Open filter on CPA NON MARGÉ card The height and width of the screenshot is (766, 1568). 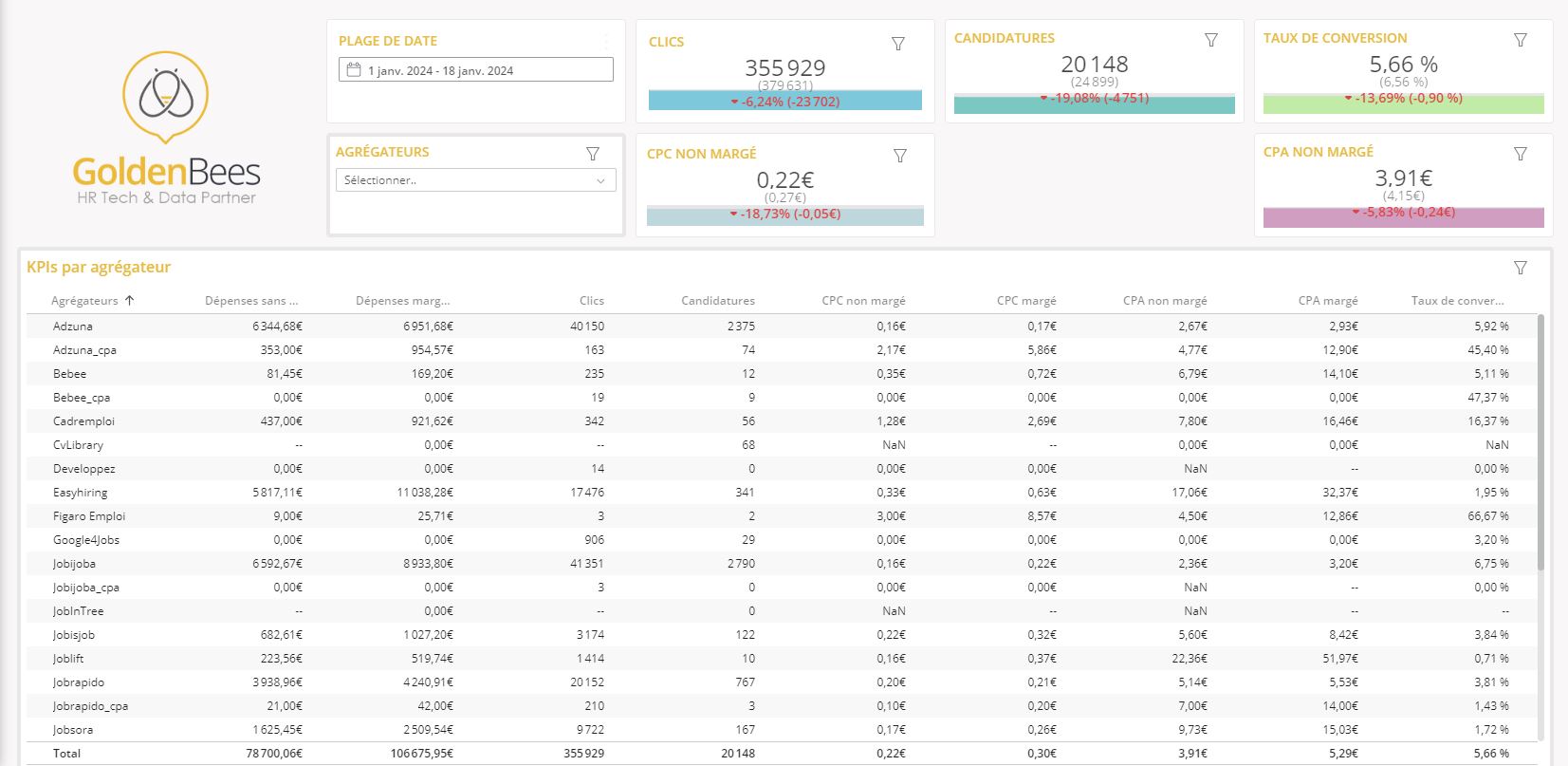pos(1521,154)
